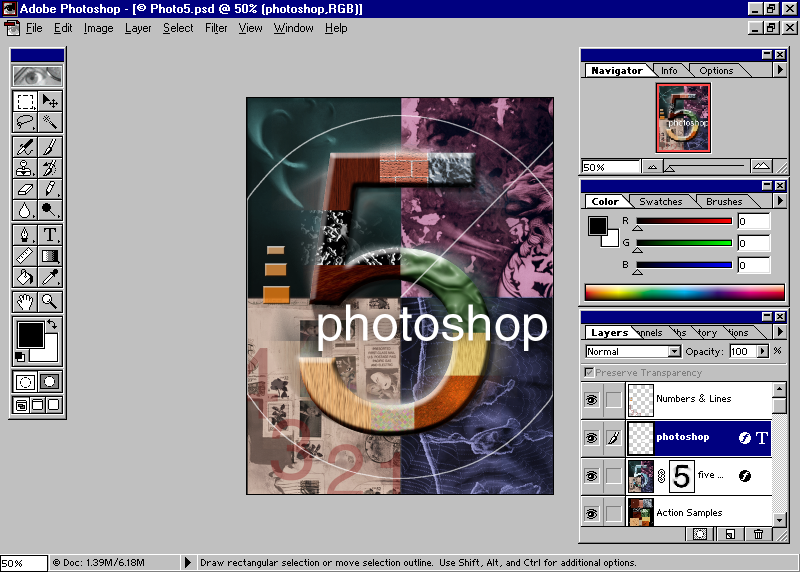This screenshot has width=800, height=572.
Task: Click the zoom percentage field in status bar
Action: 23,563
